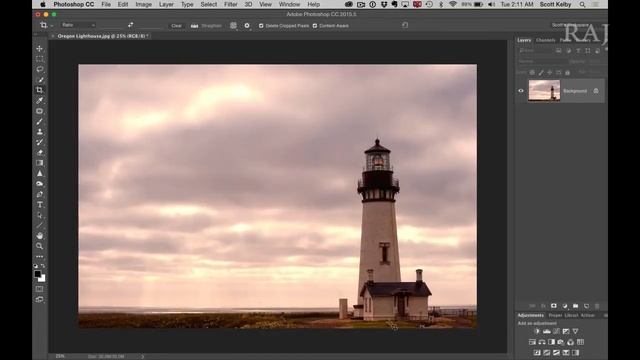Add layer mask button in Layers panel
Viewport: 640px width, 360px height.
click(554, 306)
